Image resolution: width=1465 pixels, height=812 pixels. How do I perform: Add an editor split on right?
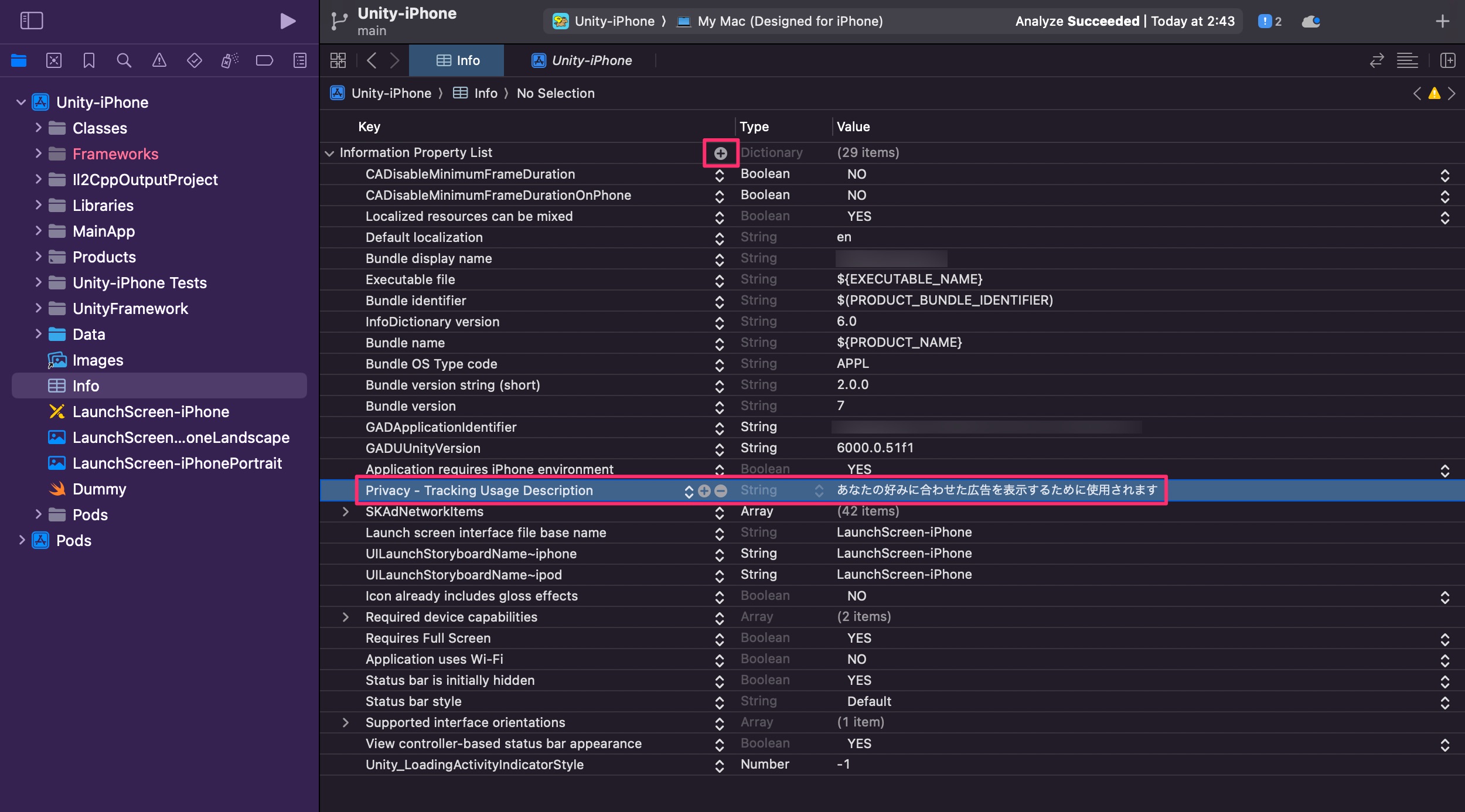(1448, 60)
